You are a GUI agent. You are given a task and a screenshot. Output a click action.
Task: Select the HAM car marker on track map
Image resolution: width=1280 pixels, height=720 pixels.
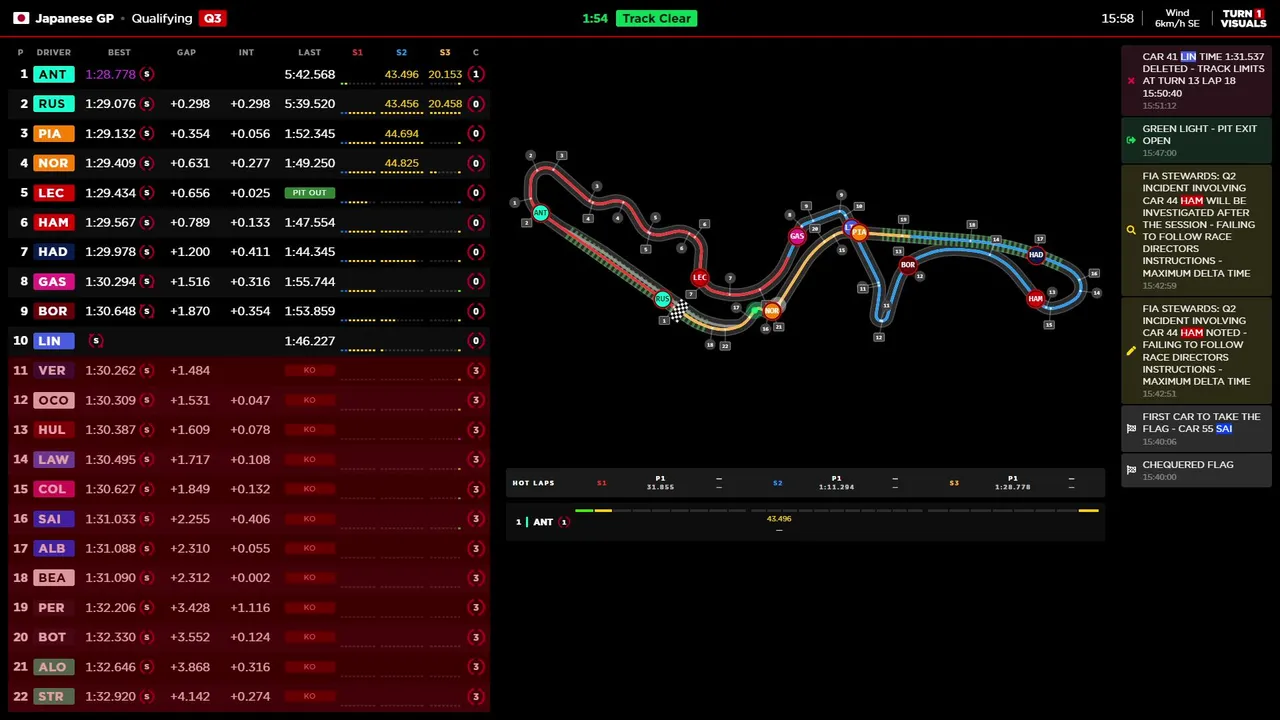pos(1035,298)
